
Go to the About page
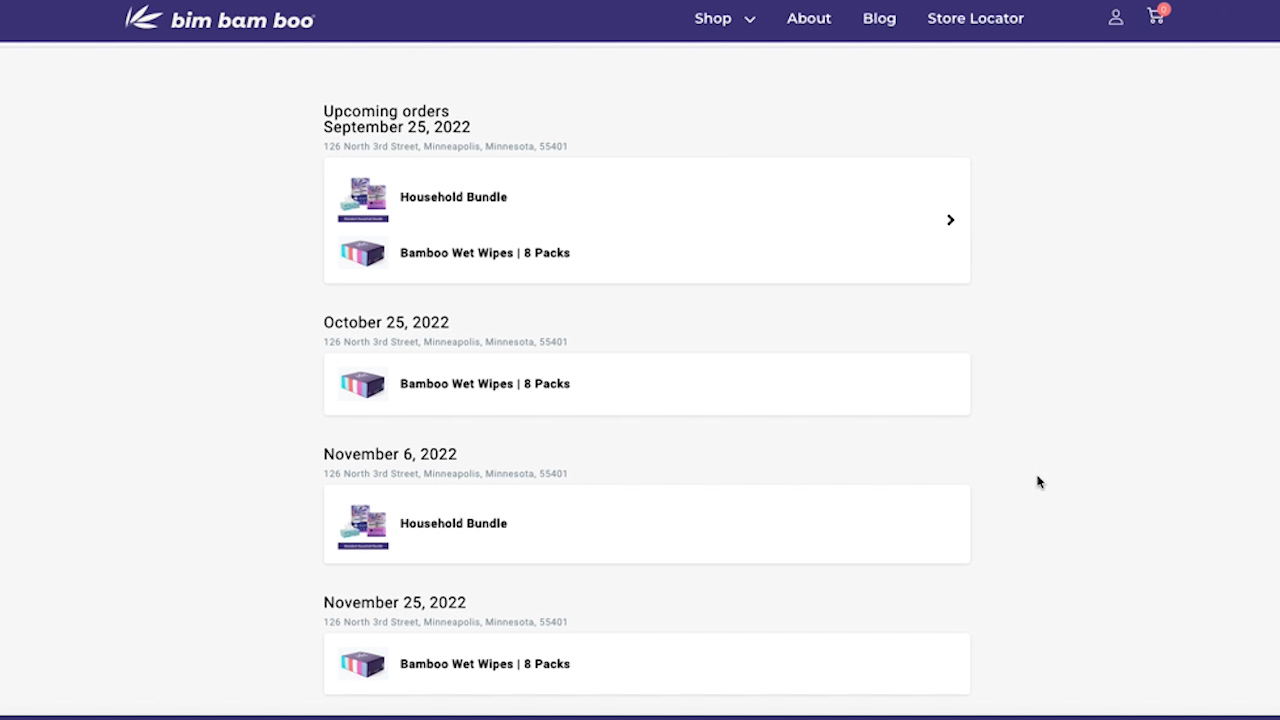(809, 18)
